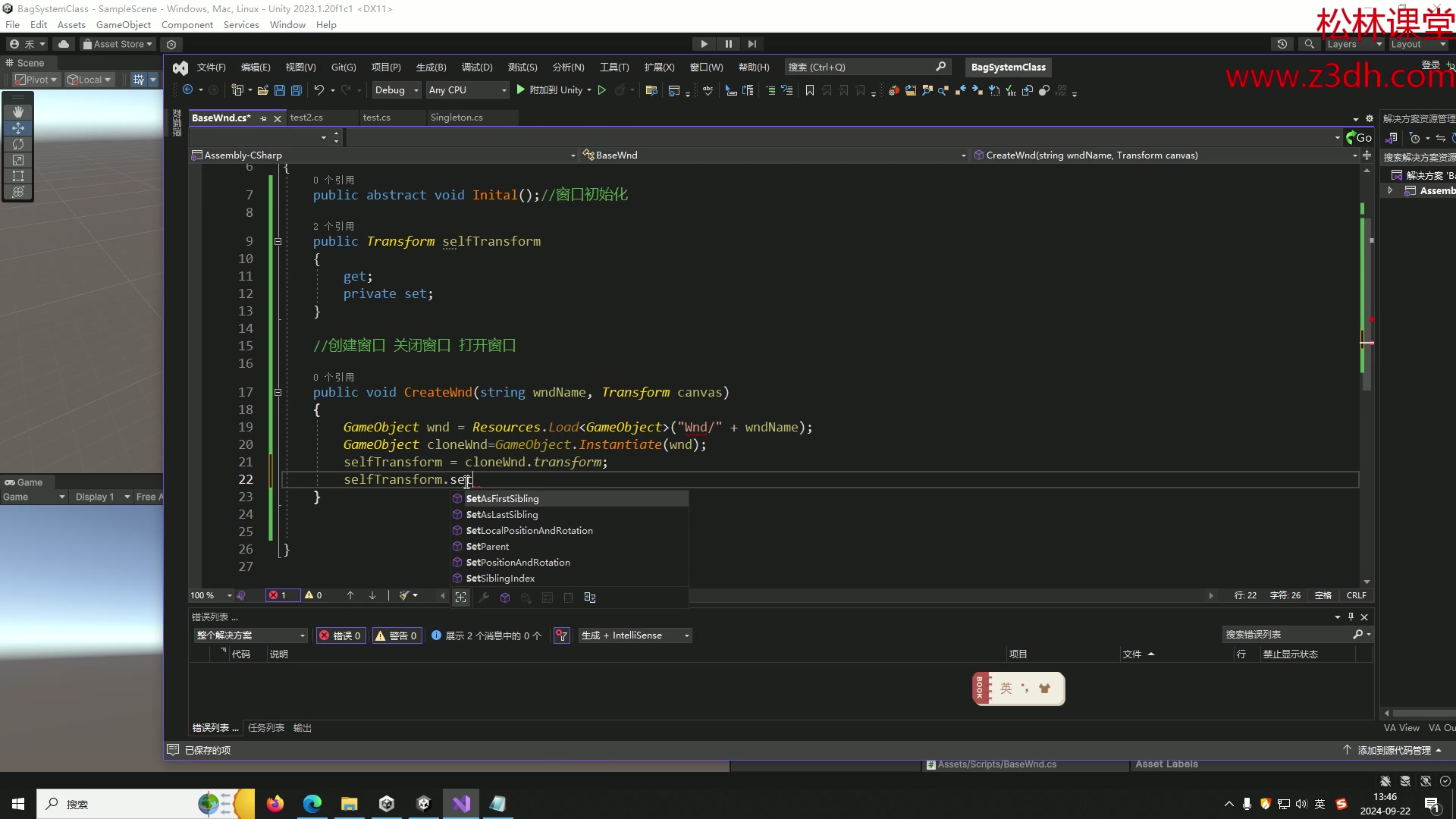Open Visual Studio from the taskbar
Screen dimensions: 1456x819
point(461,804)
